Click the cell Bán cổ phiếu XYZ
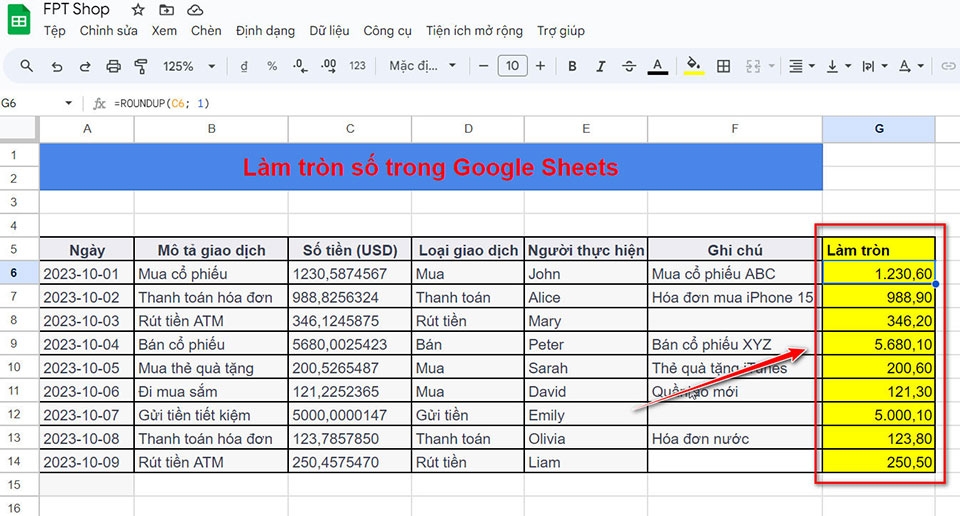This screenshot has width=960, height=516. (735, 344)
